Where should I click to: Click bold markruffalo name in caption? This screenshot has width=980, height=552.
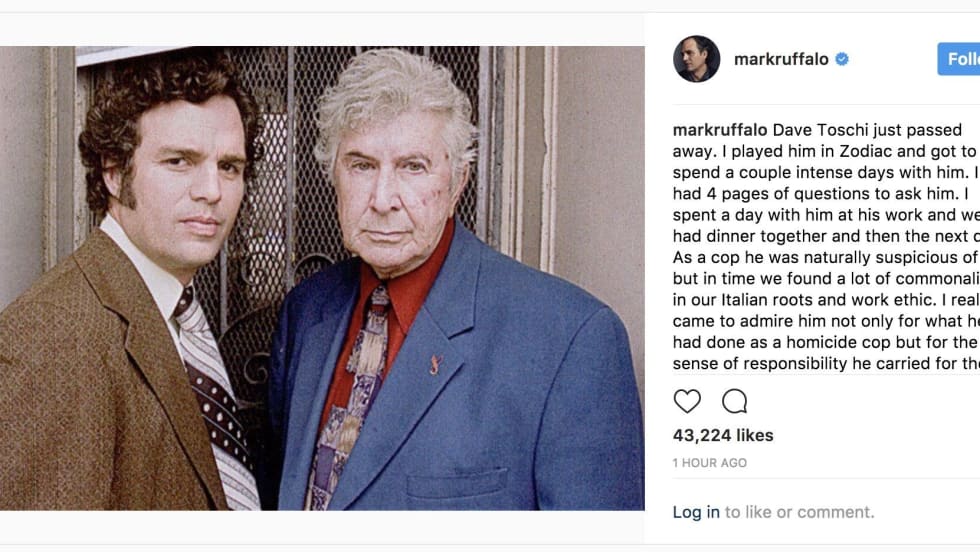[720, 130]
